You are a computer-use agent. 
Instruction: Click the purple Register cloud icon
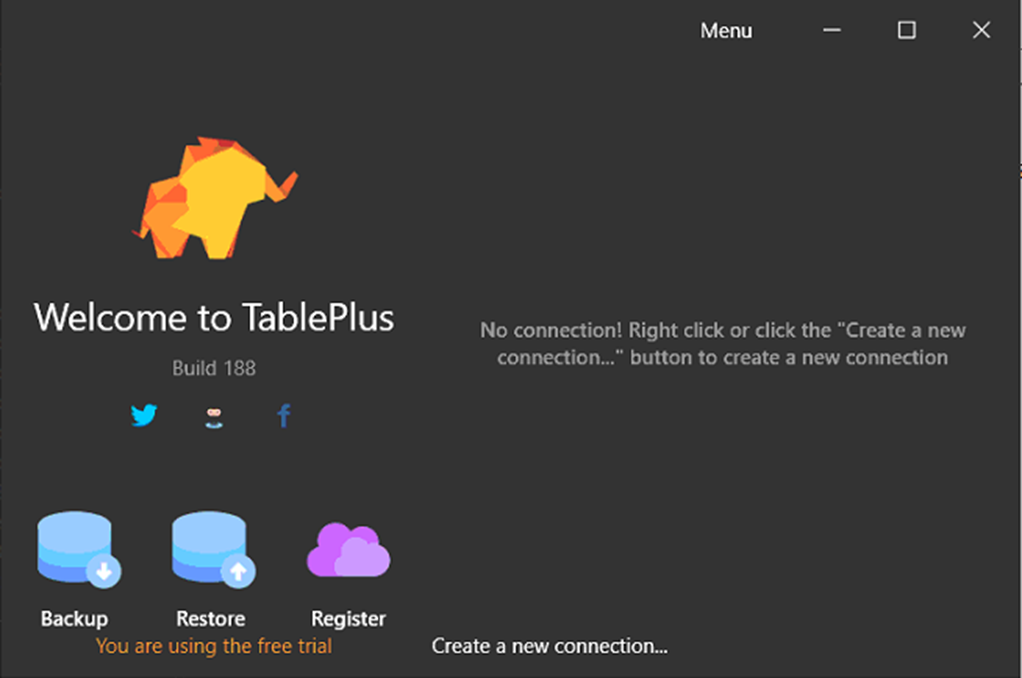click(x=348, y=550)
